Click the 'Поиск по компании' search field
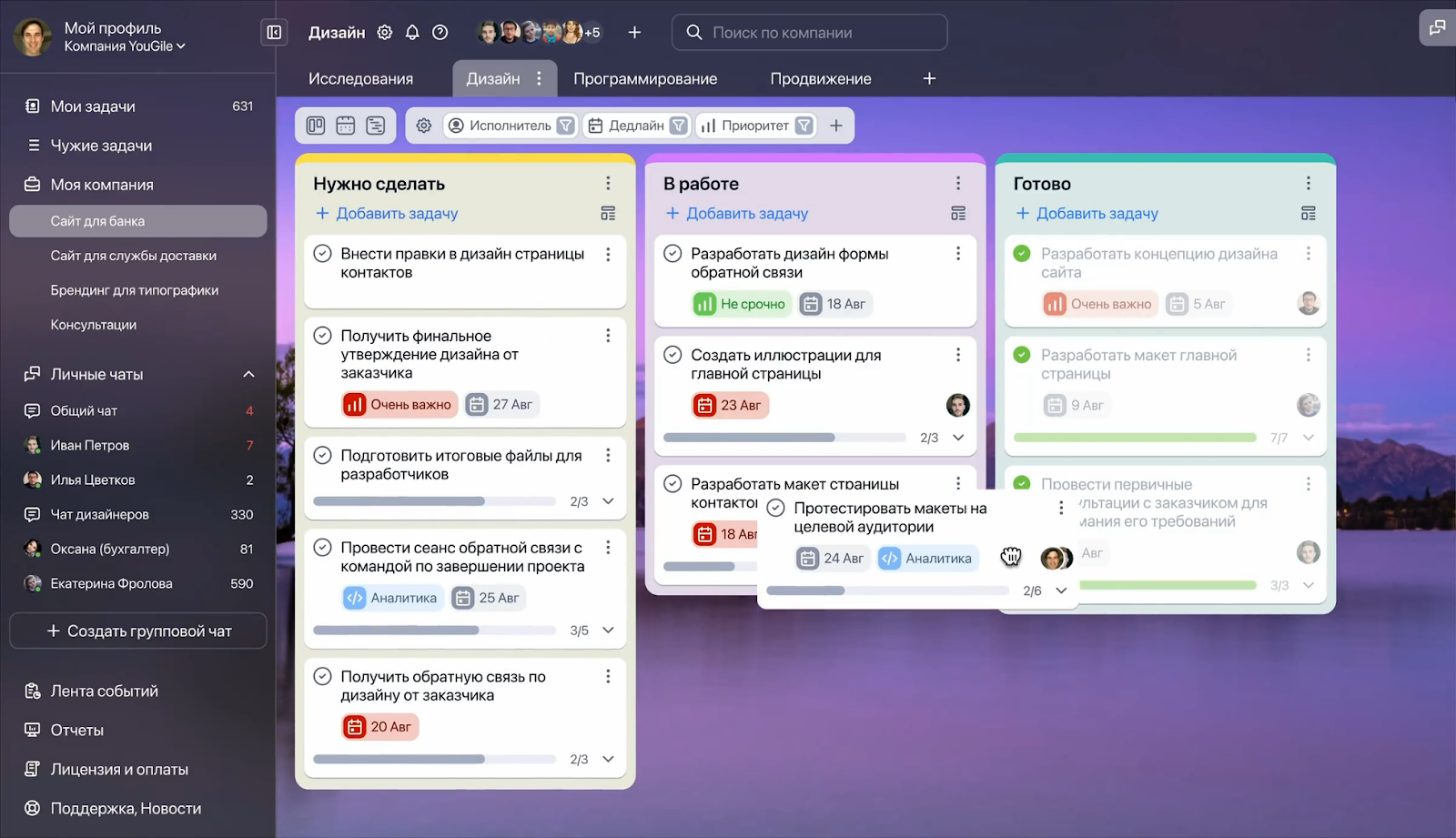The width and height of the screenshot is (1456, 838). [809, 33]
